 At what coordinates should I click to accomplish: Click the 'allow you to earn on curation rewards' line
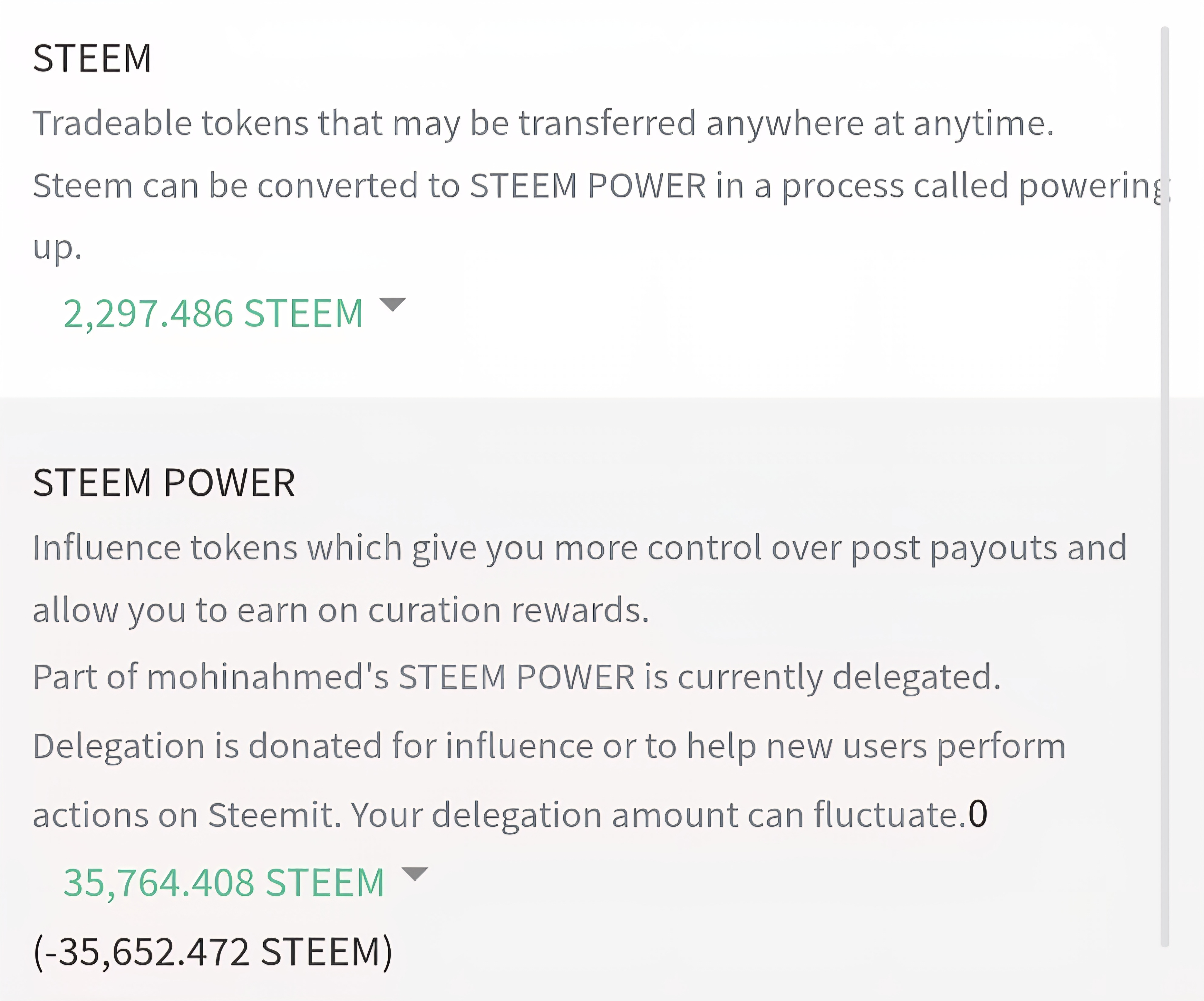coord(341,610)
